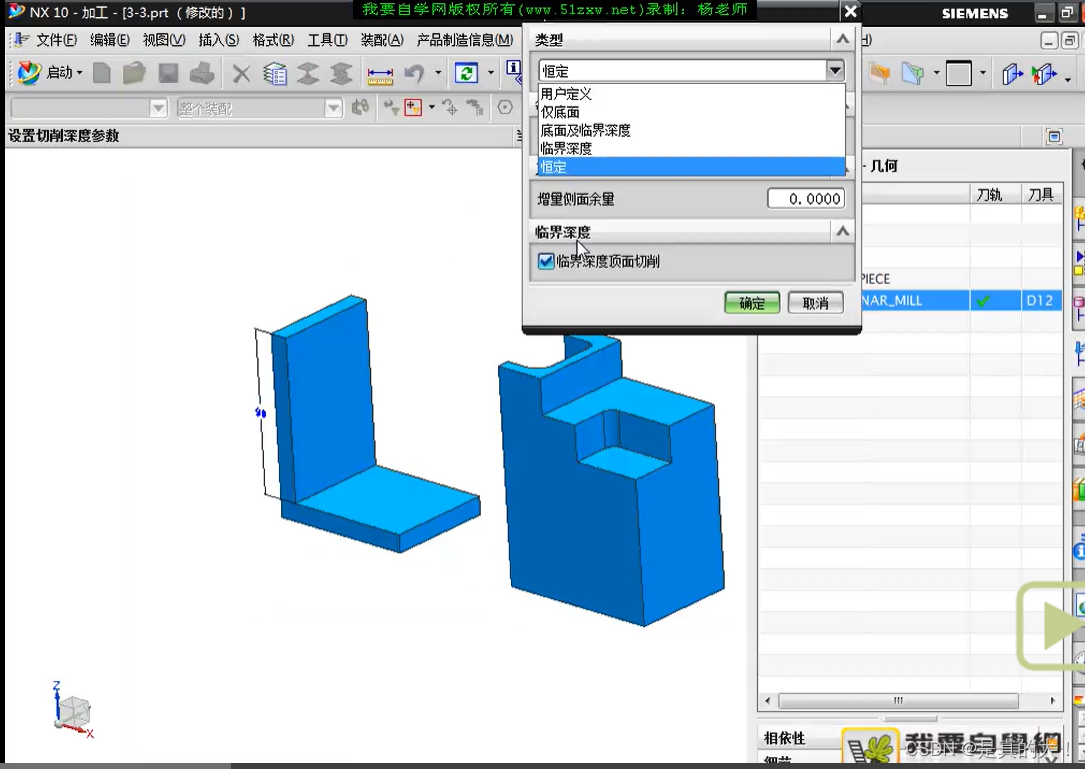The width and height of the screenshot is (1085, 769).
Task: Open the rendering style dropdown arrow
Action: [936, 73]
